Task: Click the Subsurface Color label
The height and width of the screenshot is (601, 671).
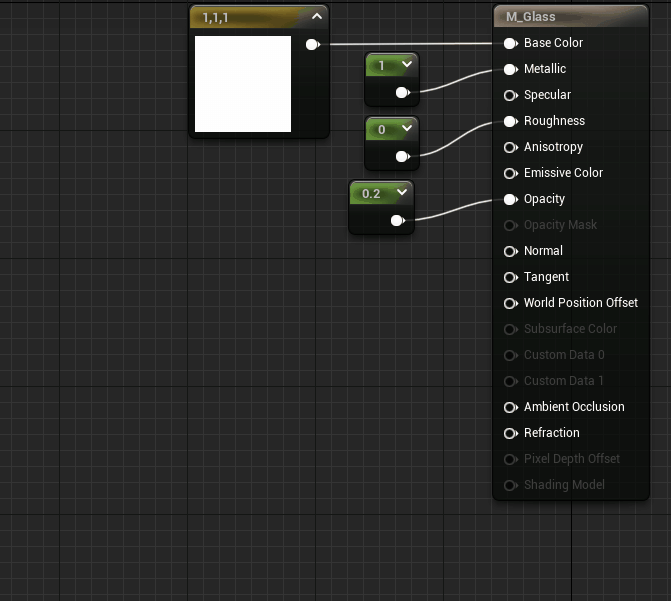Action: [x=570, y=329]
